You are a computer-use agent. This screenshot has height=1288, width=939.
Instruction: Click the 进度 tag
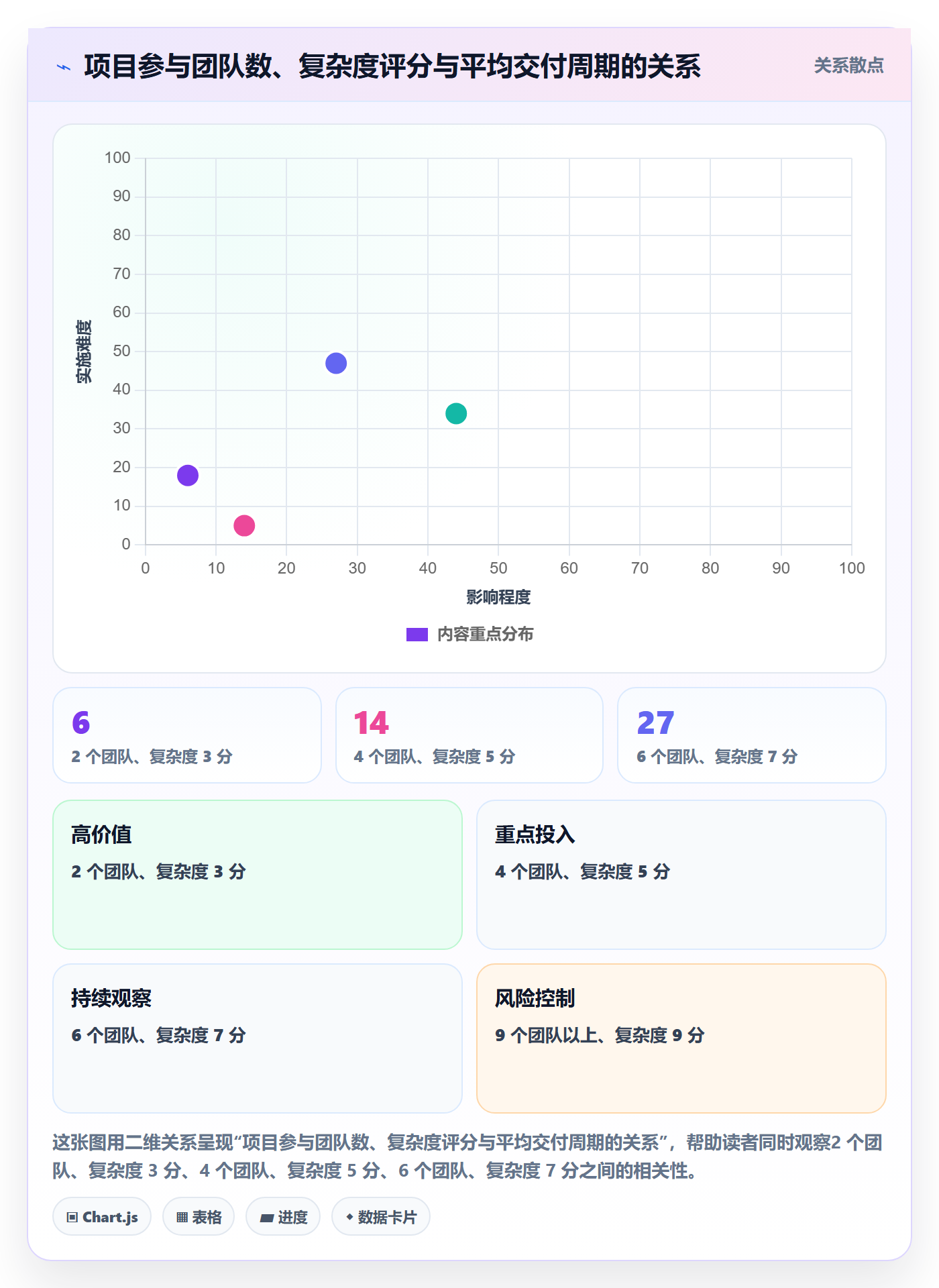pos(283,1217)
